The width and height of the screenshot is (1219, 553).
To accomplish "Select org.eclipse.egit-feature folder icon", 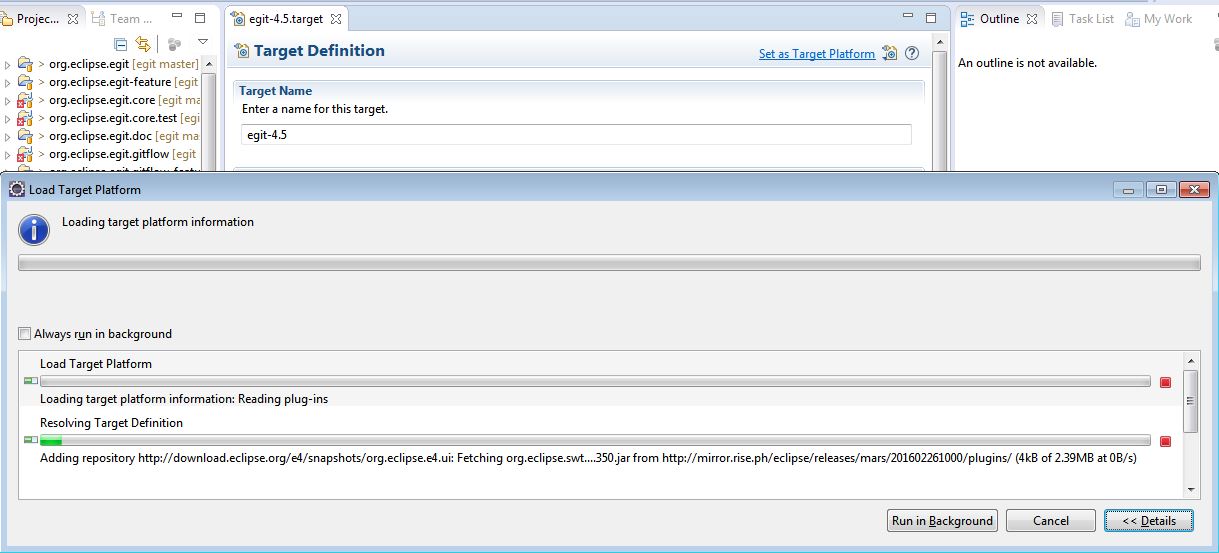I will [25, 82].
